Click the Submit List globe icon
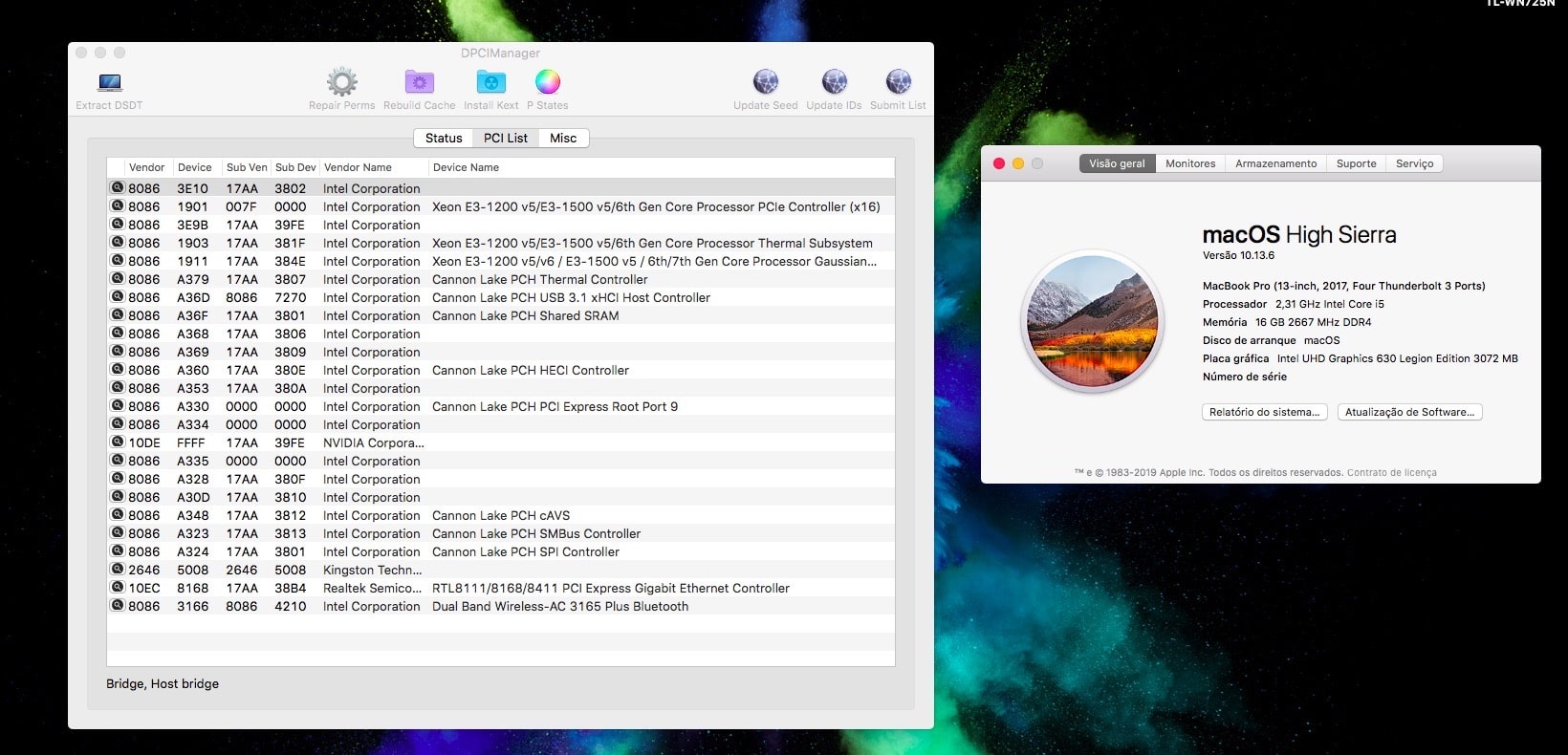Screen dimensions: 1568x755 point(898,82)
